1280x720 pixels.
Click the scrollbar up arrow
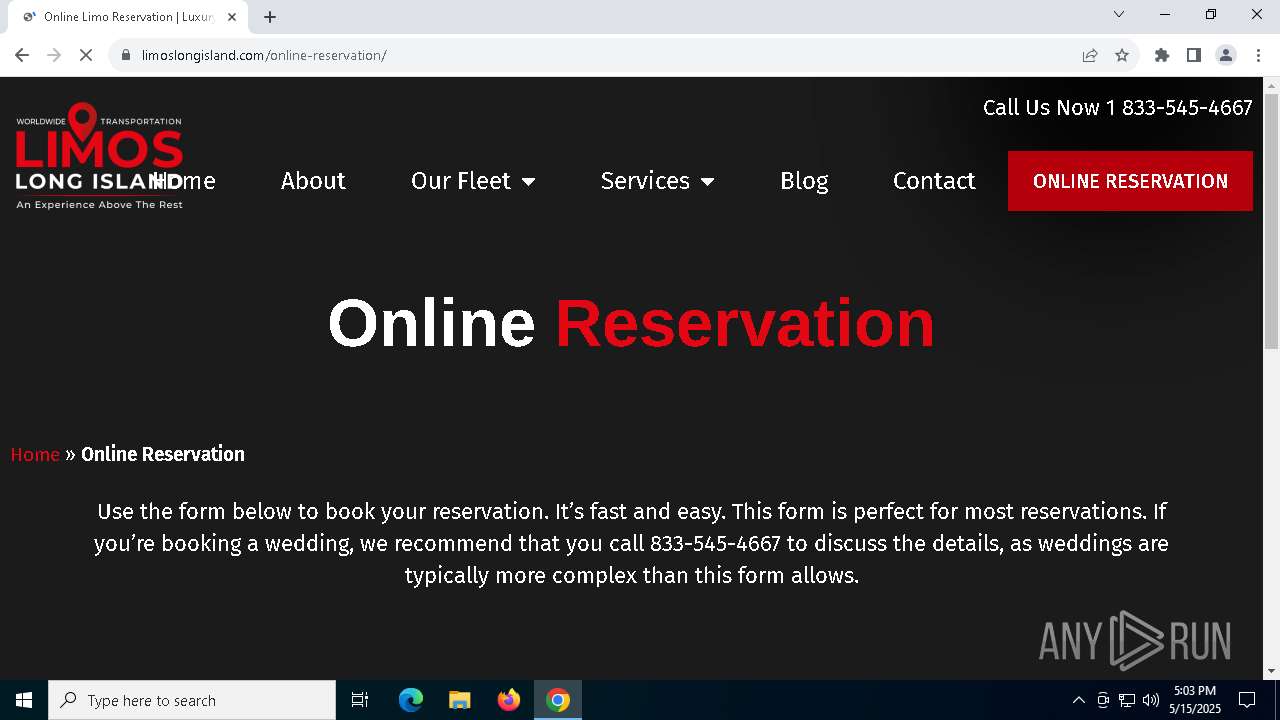(x=1271, y=85)
